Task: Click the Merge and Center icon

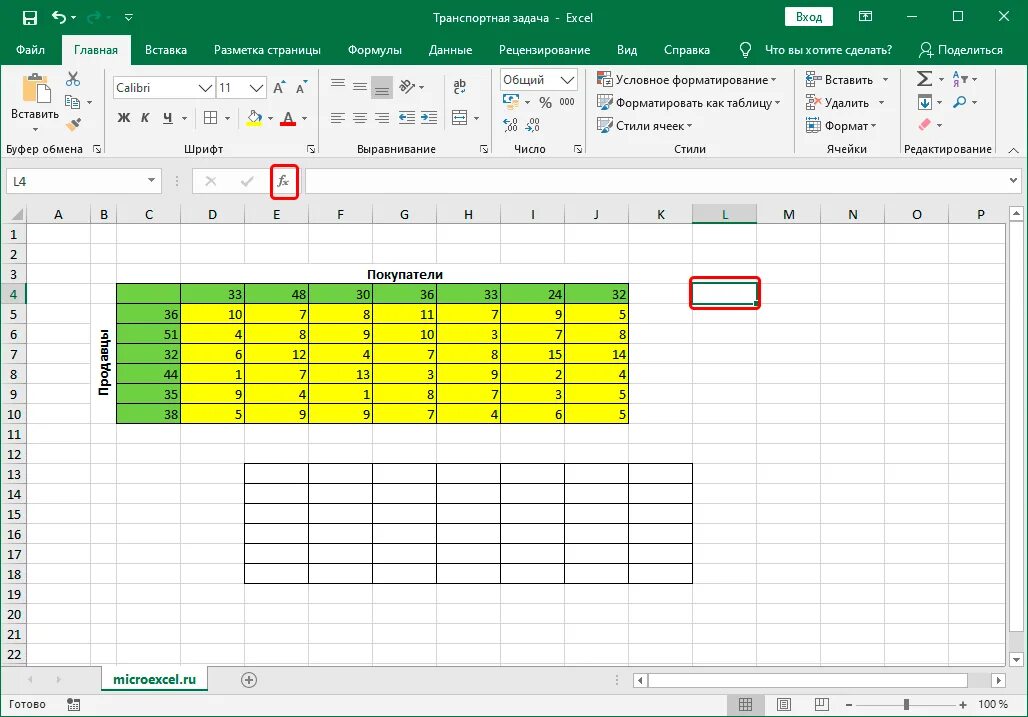Action: coord(460,118)
